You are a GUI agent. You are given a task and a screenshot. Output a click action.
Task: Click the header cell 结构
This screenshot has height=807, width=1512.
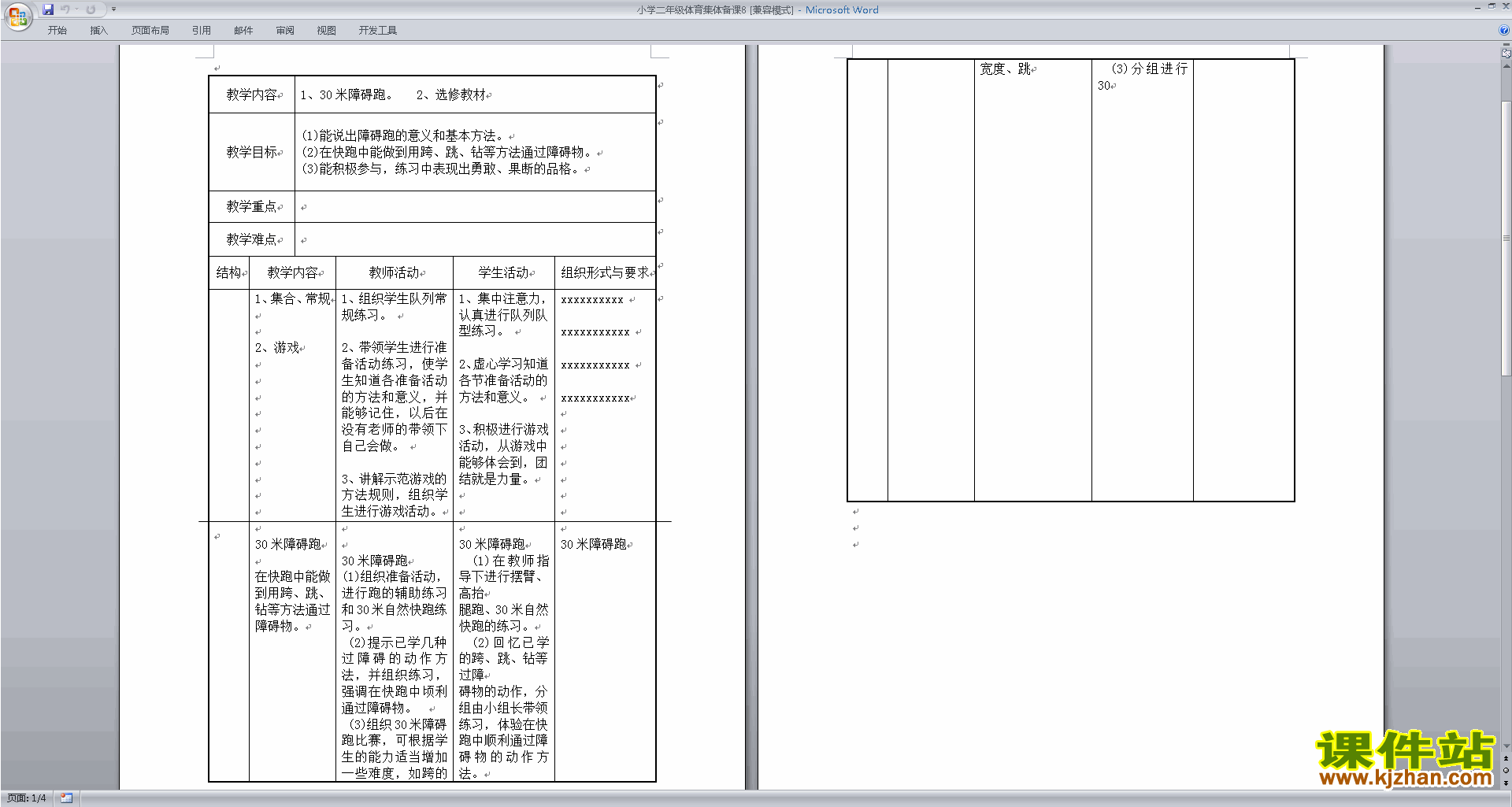point(229,272)
